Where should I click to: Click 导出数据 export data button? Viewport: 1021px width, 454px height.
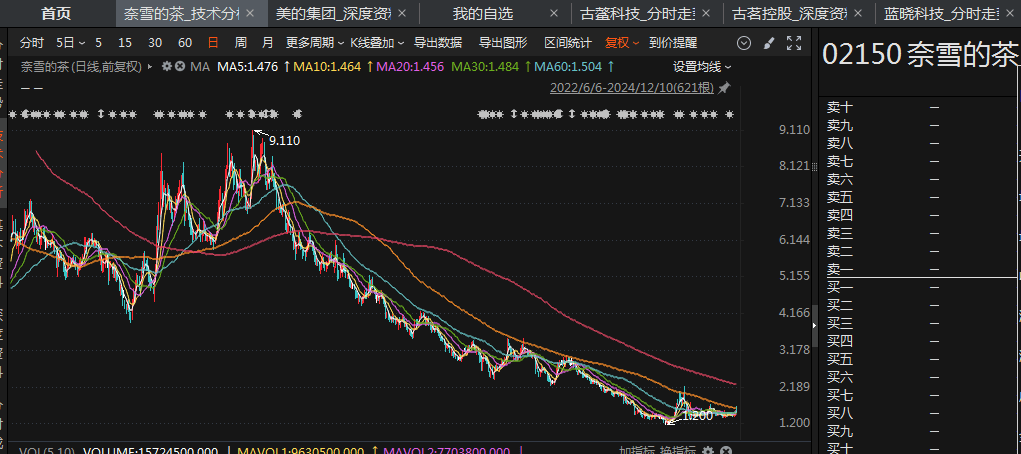coord(438,43)
